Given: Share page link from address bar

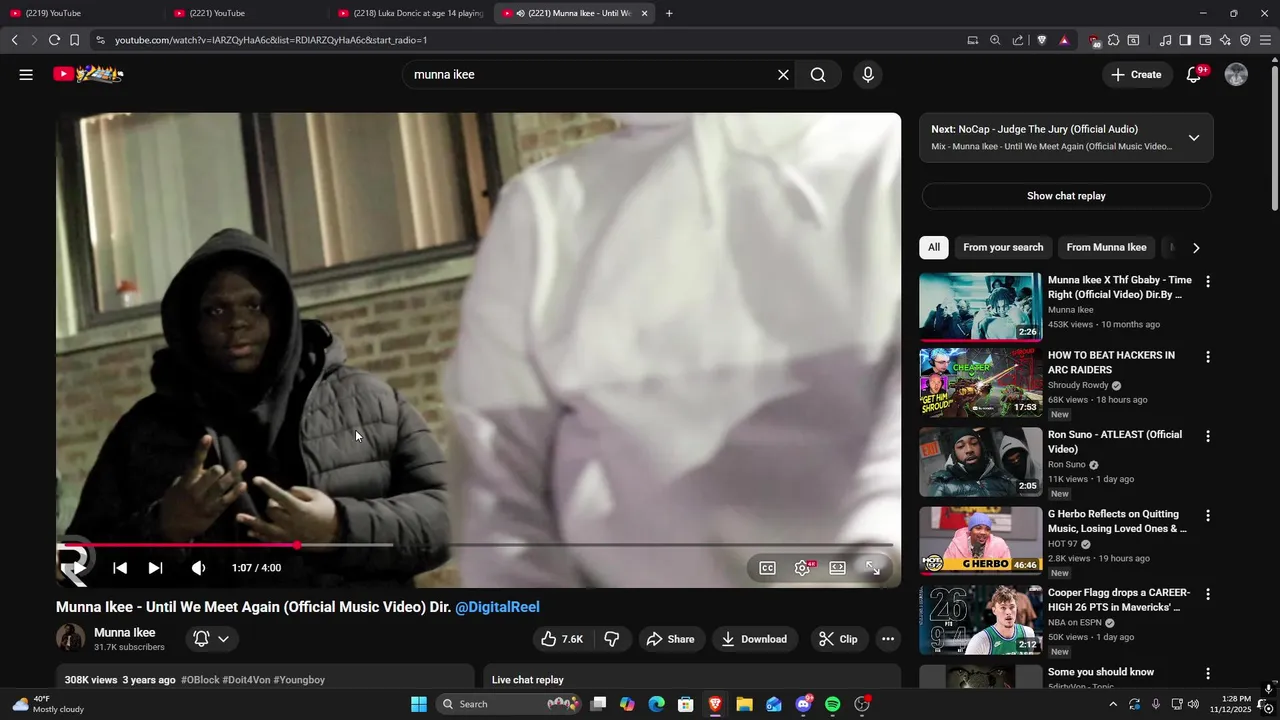Looking at the screenshot, I should click(1018, 40).
